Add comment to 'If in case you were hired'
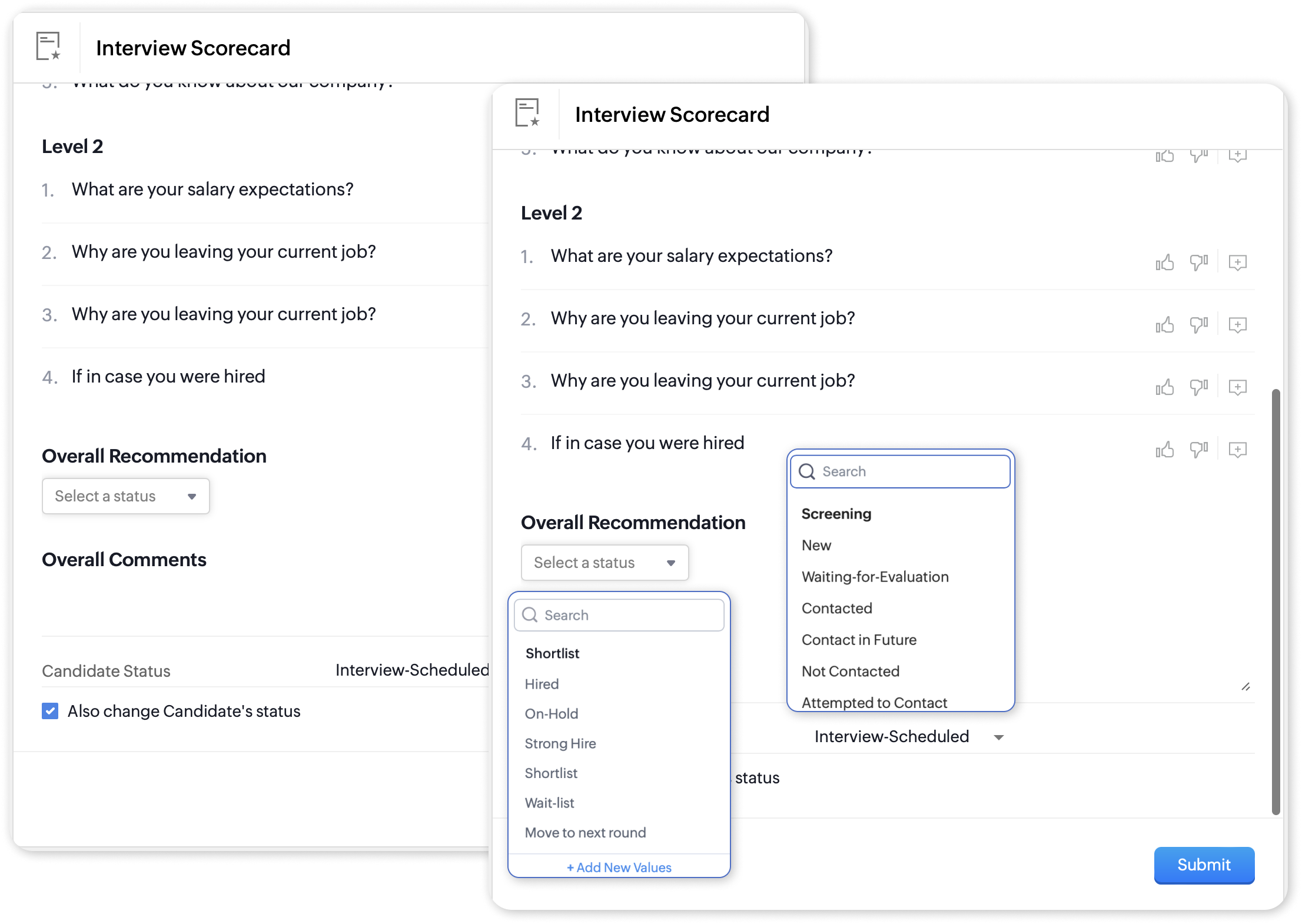The image size is (1302, 924). pyautogui.click(x=1237, y=450)
